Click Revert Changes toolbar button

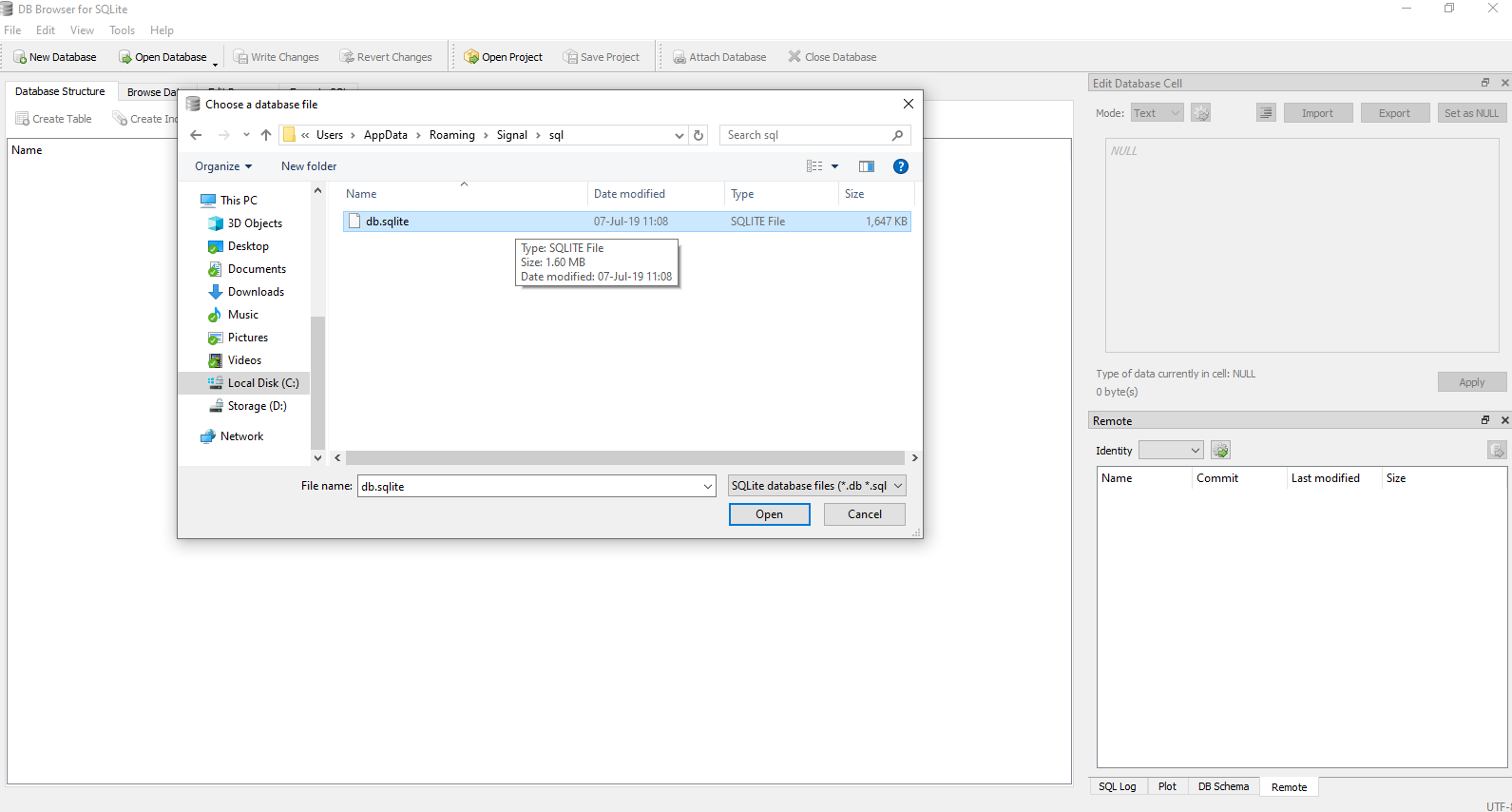tap(386, 57)
